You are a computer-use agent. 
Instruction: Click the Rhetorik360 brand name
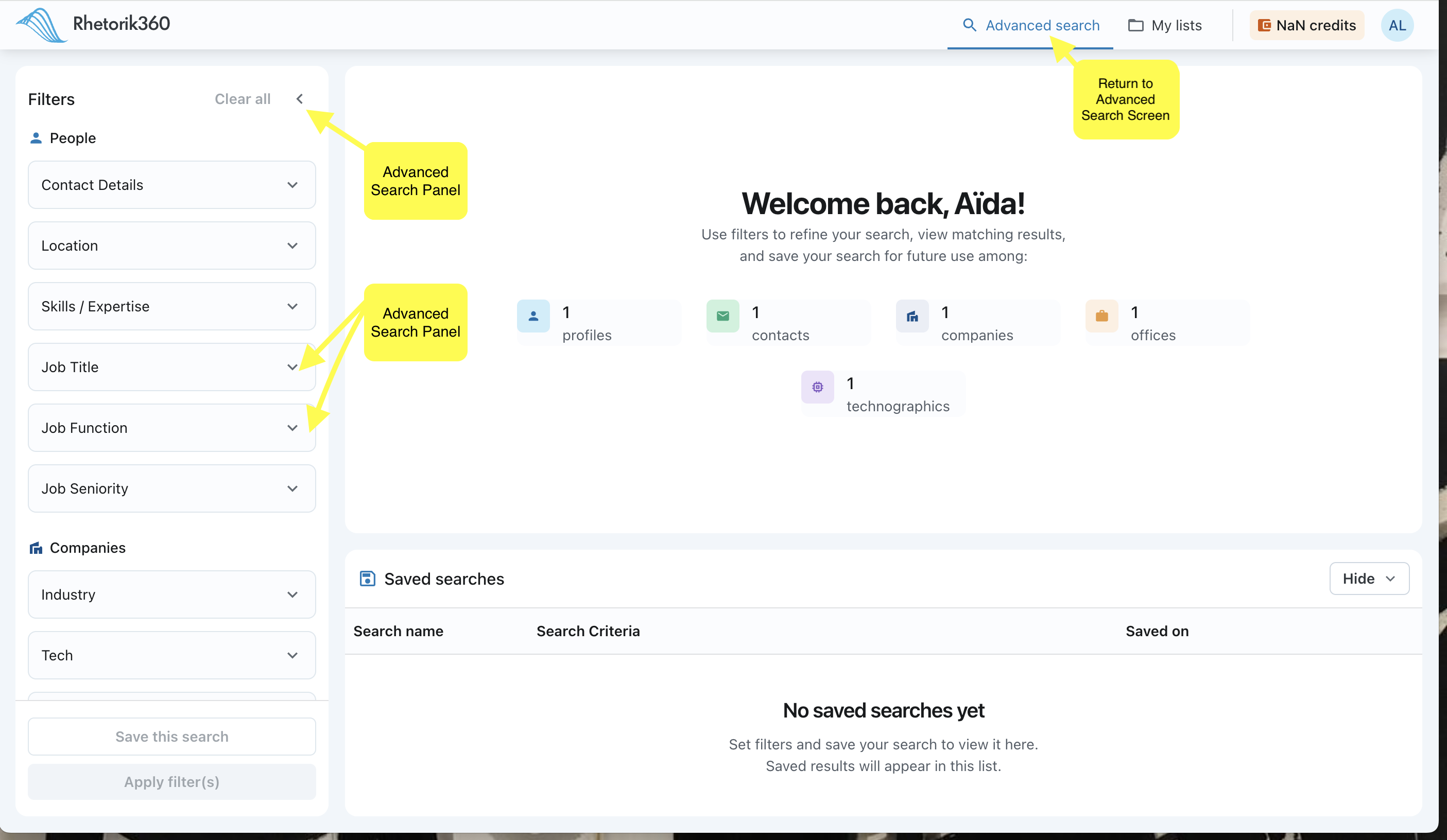pyautogui.click(x=121, y=24)
